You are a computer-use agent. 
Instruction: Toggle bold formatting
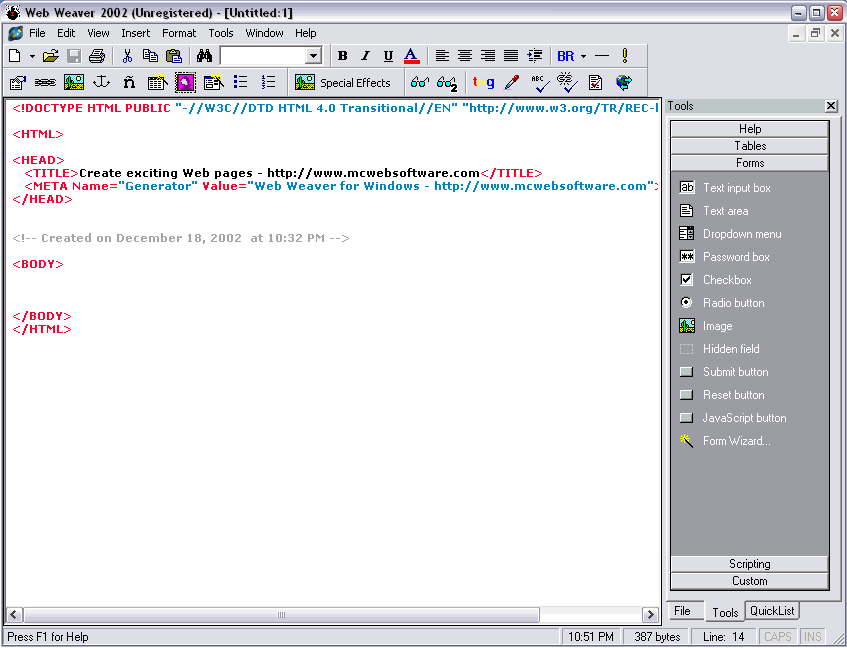click(x=342, y=56)
